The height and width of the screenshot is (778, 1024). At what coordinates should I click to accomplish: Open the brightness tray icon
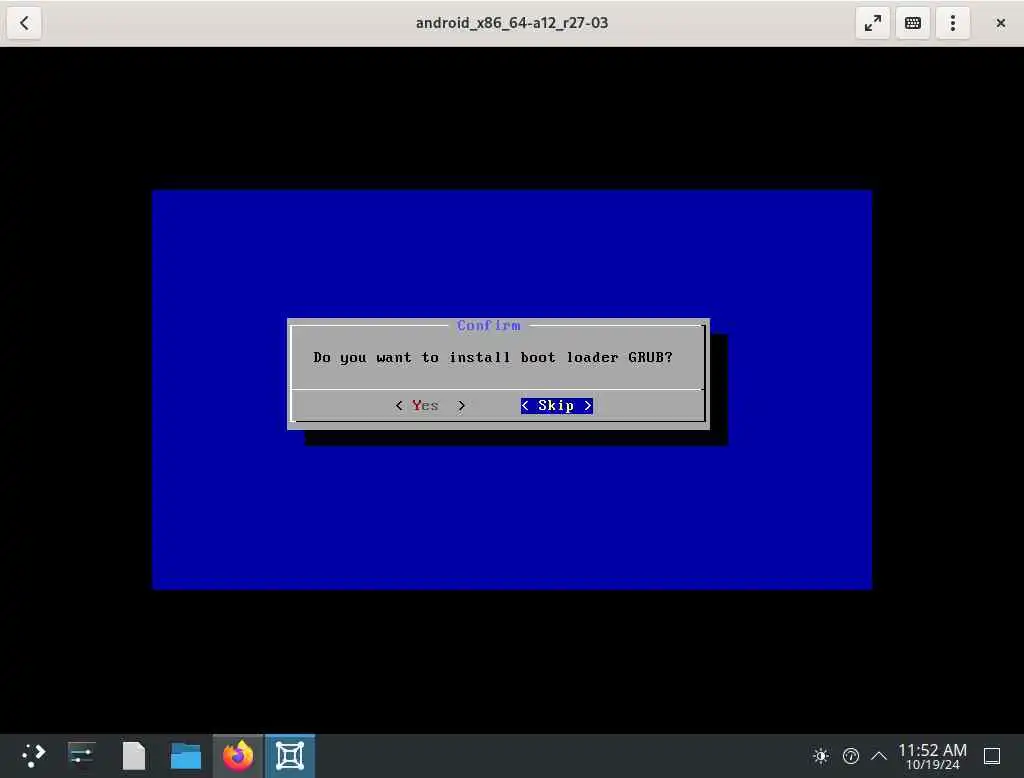coord(821,756)
